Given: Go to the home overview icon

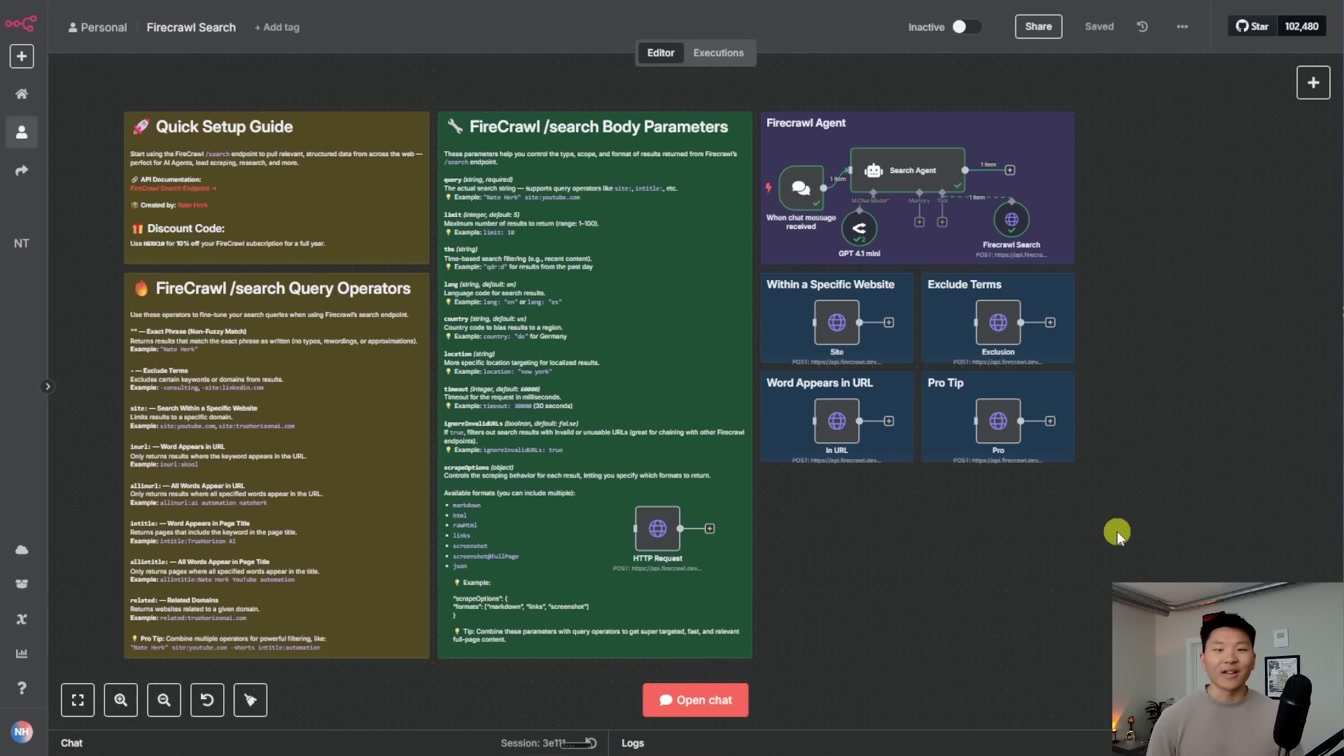Looking at the screenshot, I should coord(21,94).
